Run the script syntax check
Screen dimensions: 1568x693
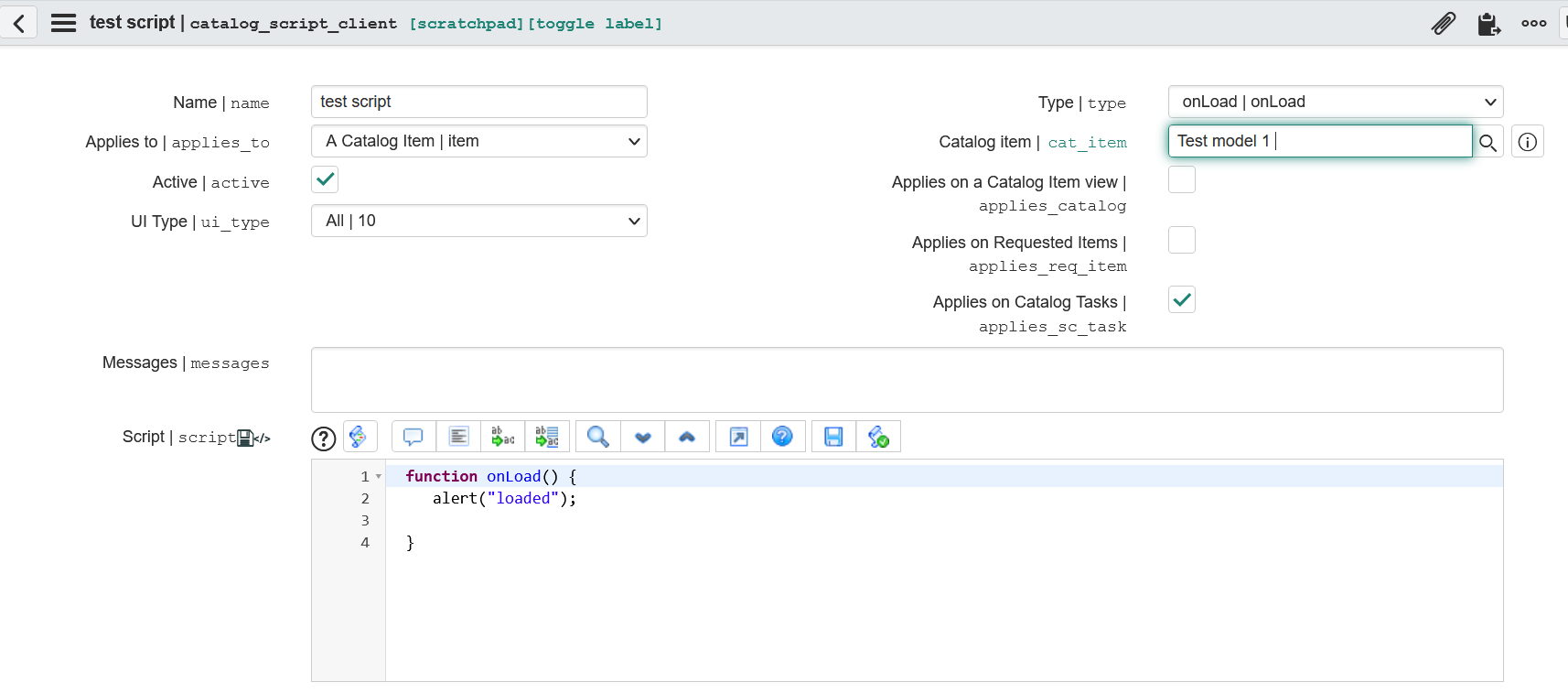[x=878, y=437]
